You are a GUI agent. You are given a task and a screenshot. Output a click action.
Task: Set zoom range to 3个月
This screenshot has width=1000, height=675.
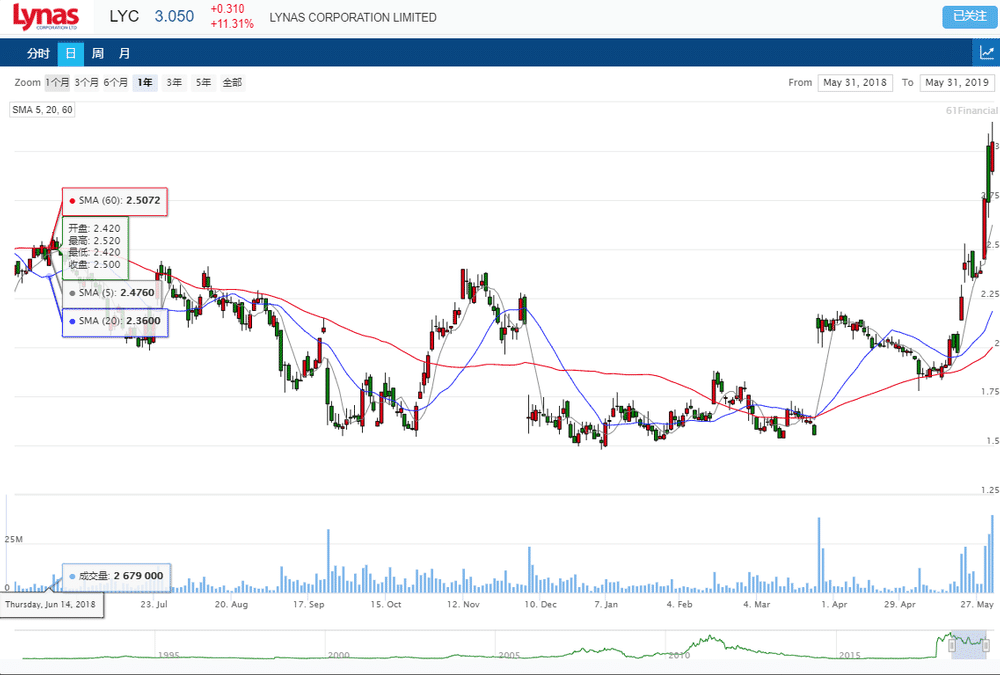[86, 82]
